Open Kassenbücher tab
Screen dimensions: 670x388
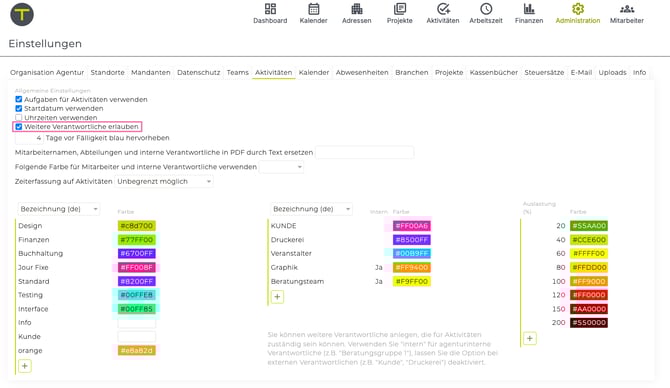(x=494, y=73)
